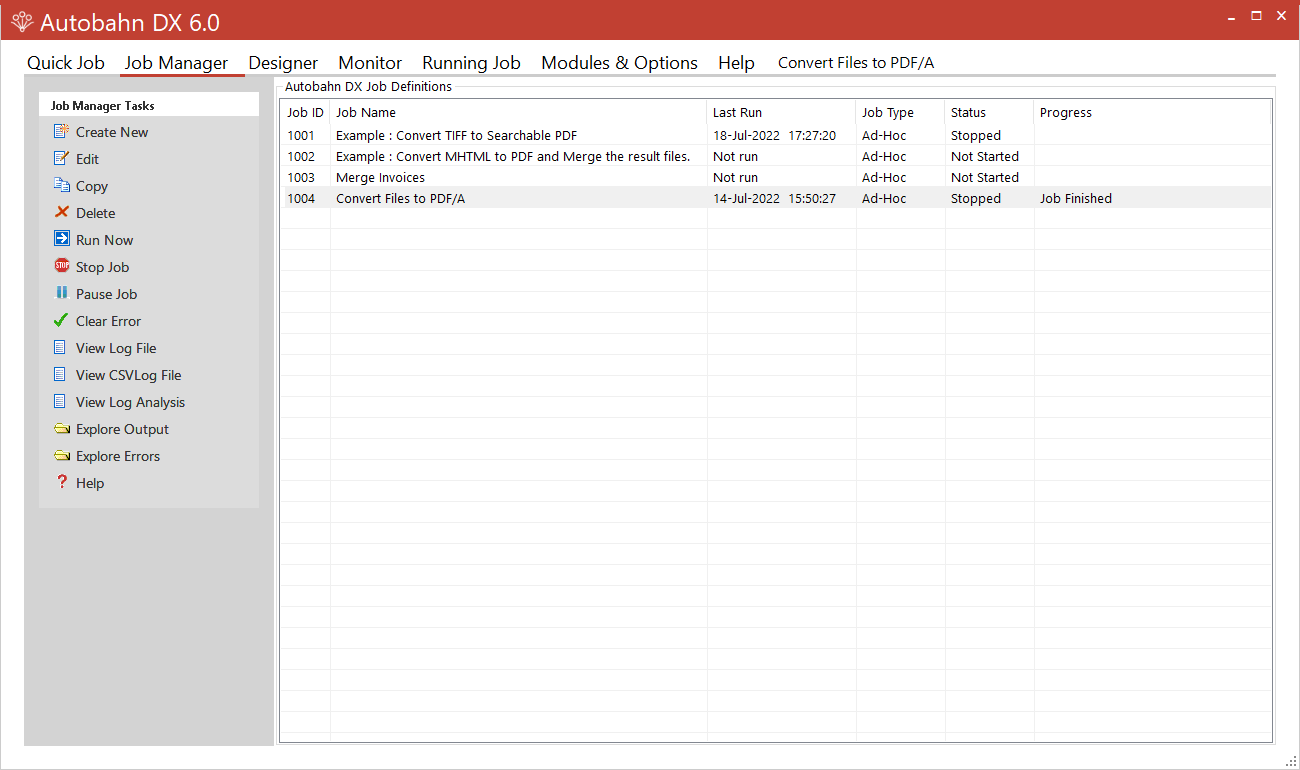
Task: Click the Delete job icon
Action: tap(62, 212)
